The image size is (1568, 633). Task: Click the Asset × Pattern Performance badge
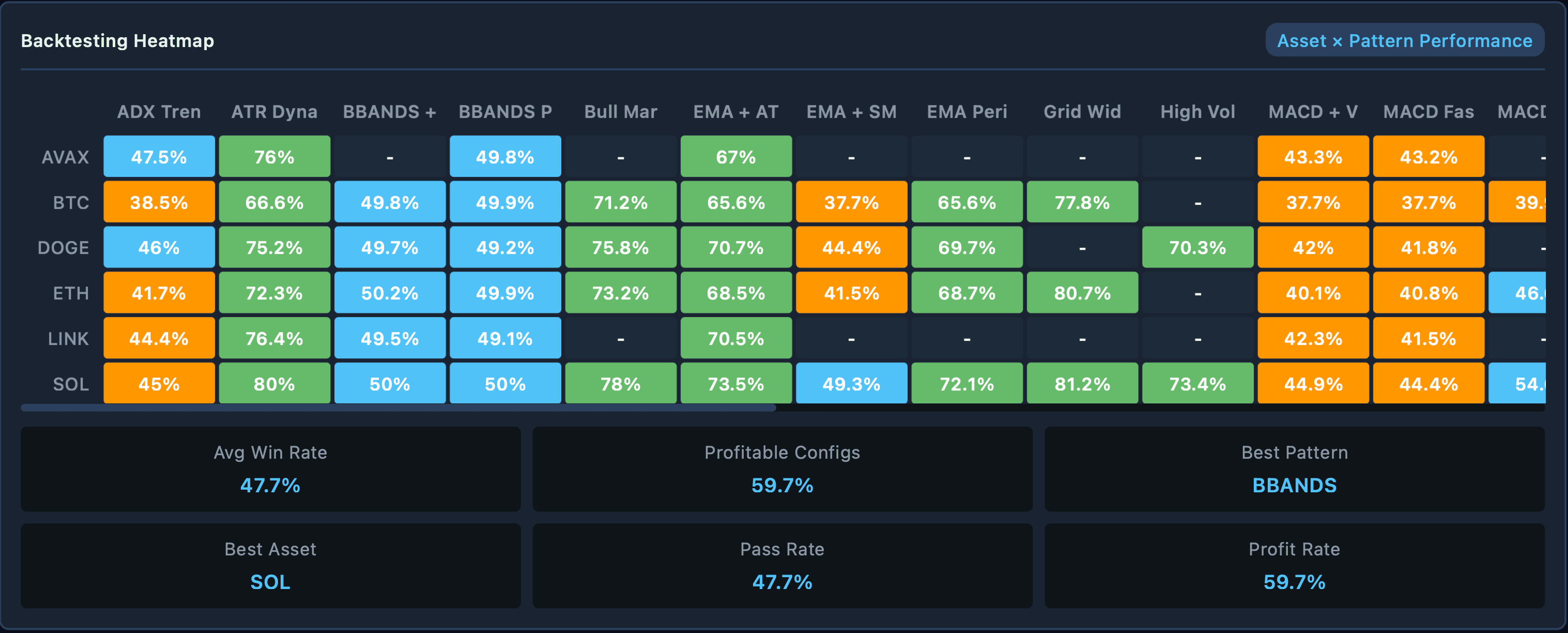1404,40
